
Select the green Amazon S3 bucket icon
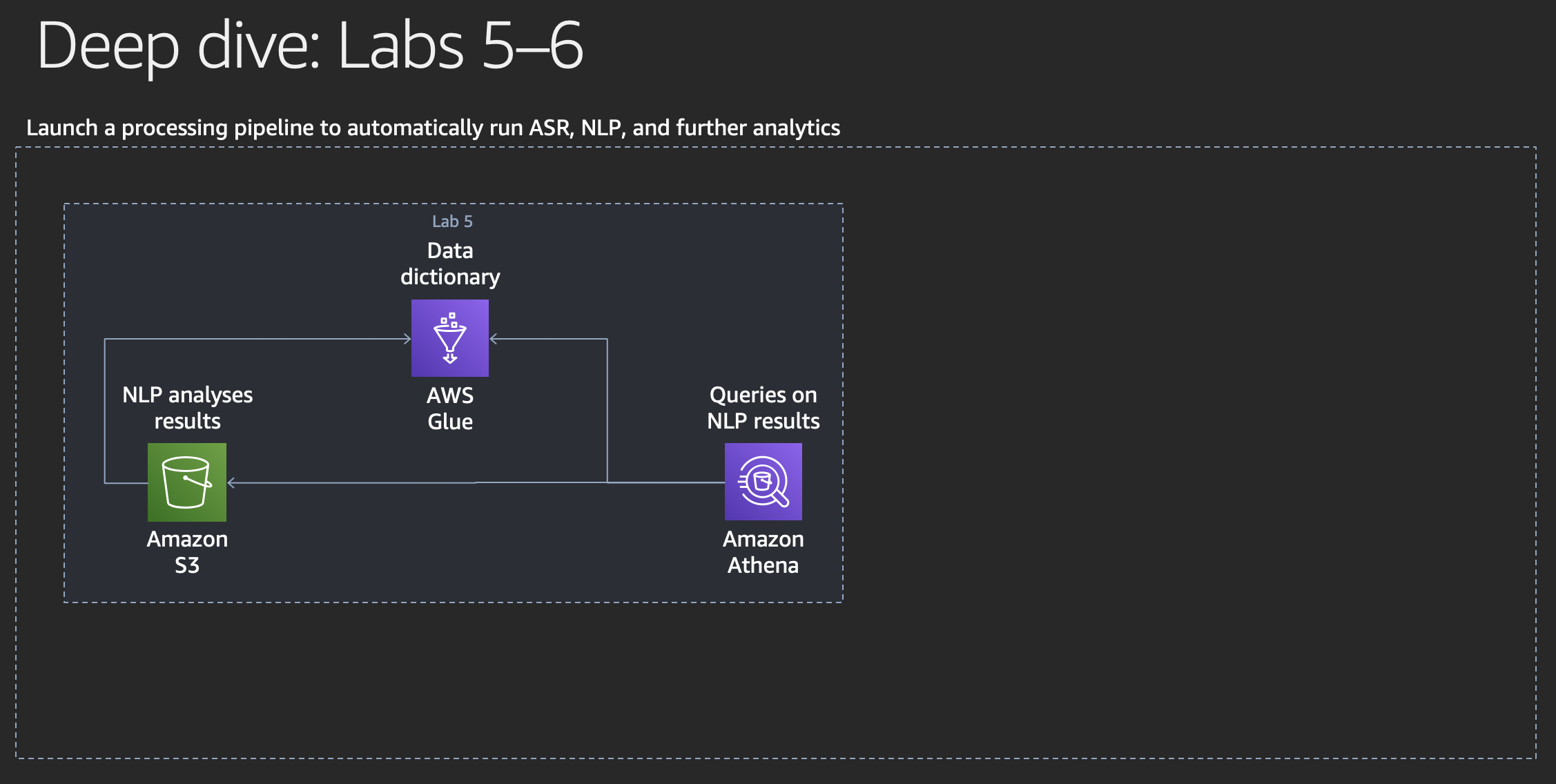[x=187, y=482]
